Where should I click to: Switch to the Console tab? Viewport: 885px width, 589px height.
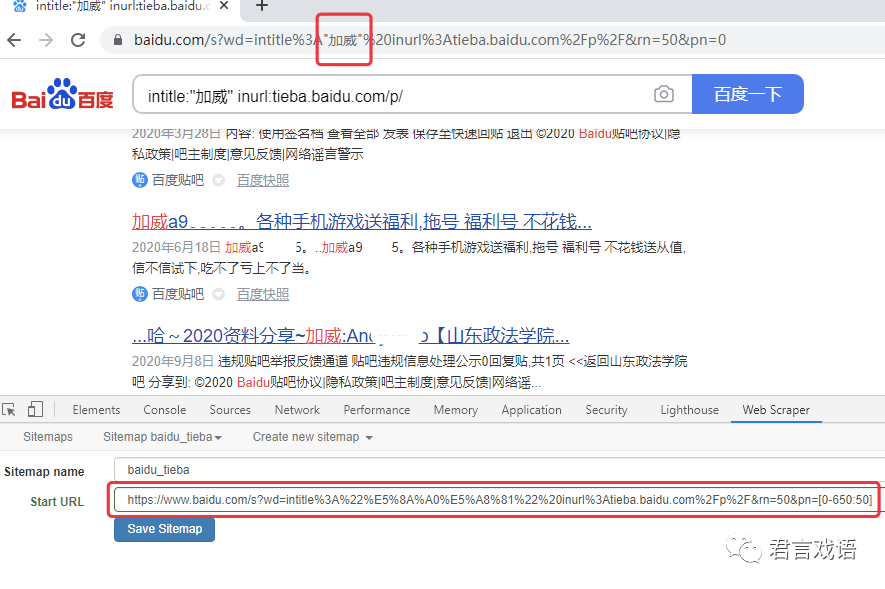point(164,410)
